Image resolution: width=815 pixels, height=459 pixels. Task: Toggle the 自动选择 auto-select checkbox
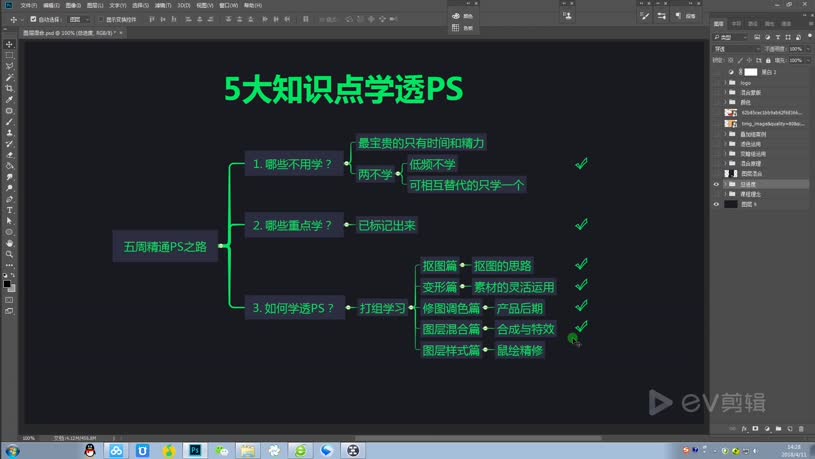(33, 19)
